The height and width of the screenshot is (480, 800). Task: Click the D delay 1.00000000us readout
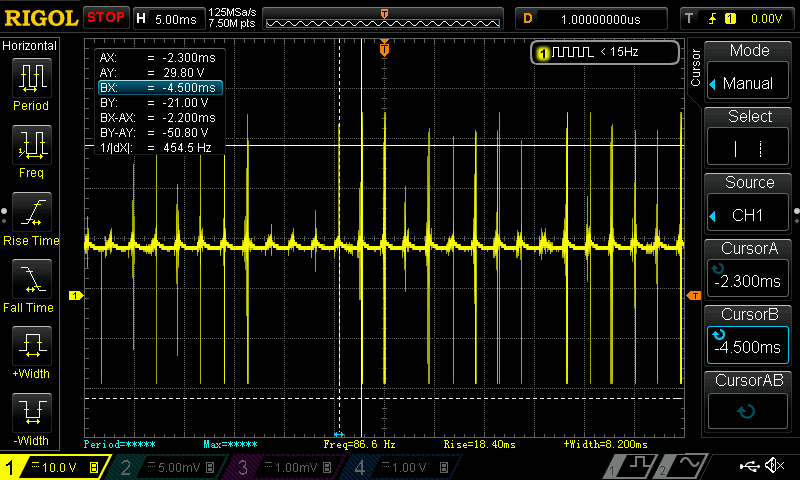(x=591, y=19)
